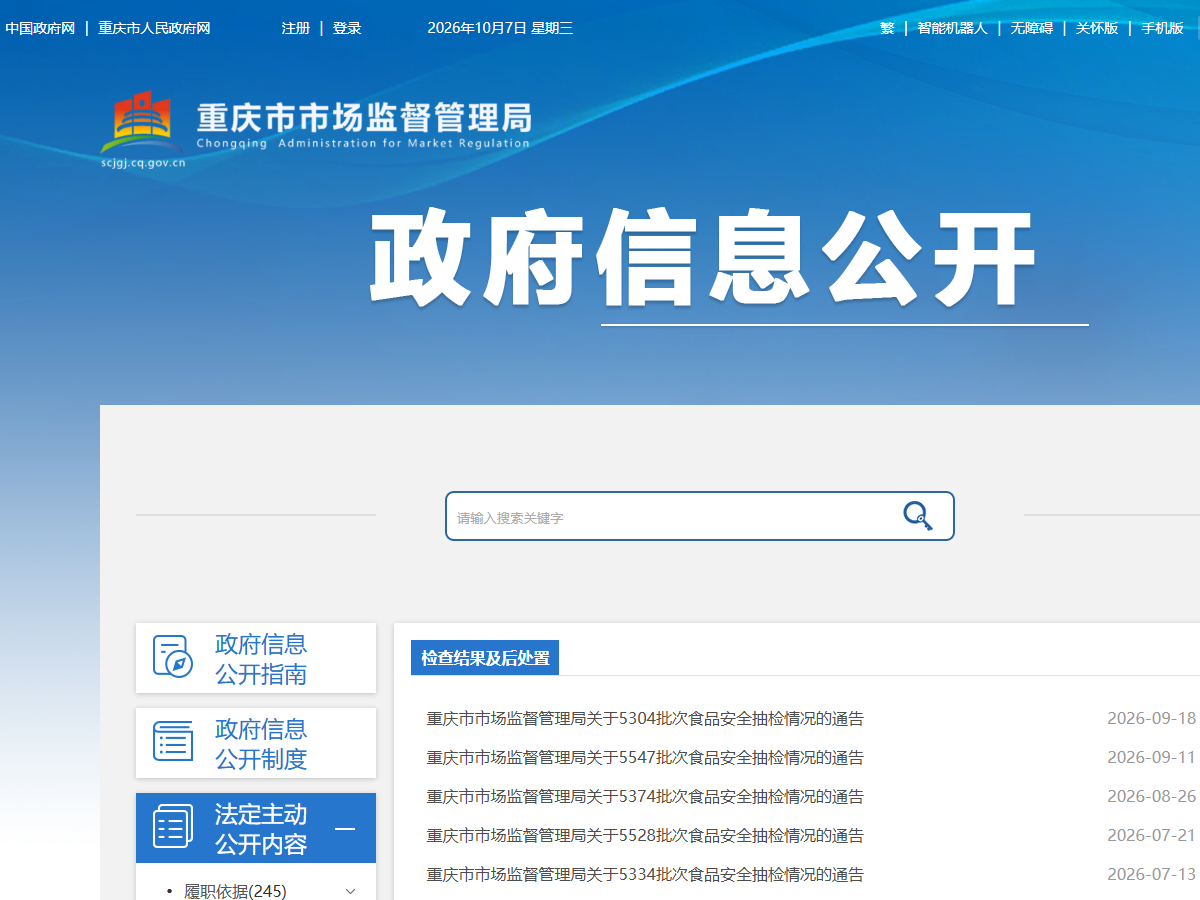This screenshot has width=1200, height=900.
Task: Click the compass document icon beside 政府信息公开指南
Action: (172, 657)
